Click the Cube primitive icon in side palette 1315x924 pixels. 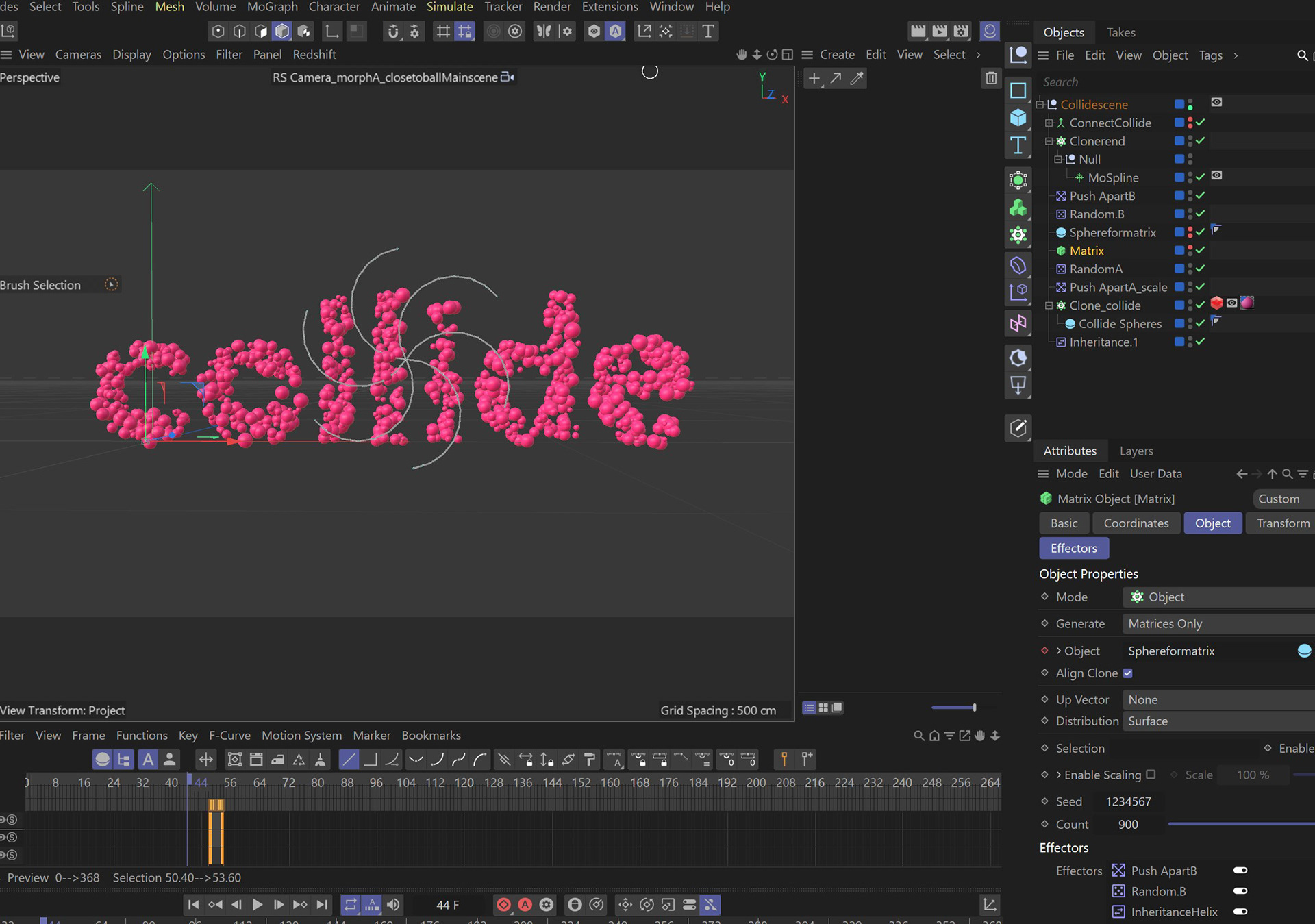point(1018,118)
